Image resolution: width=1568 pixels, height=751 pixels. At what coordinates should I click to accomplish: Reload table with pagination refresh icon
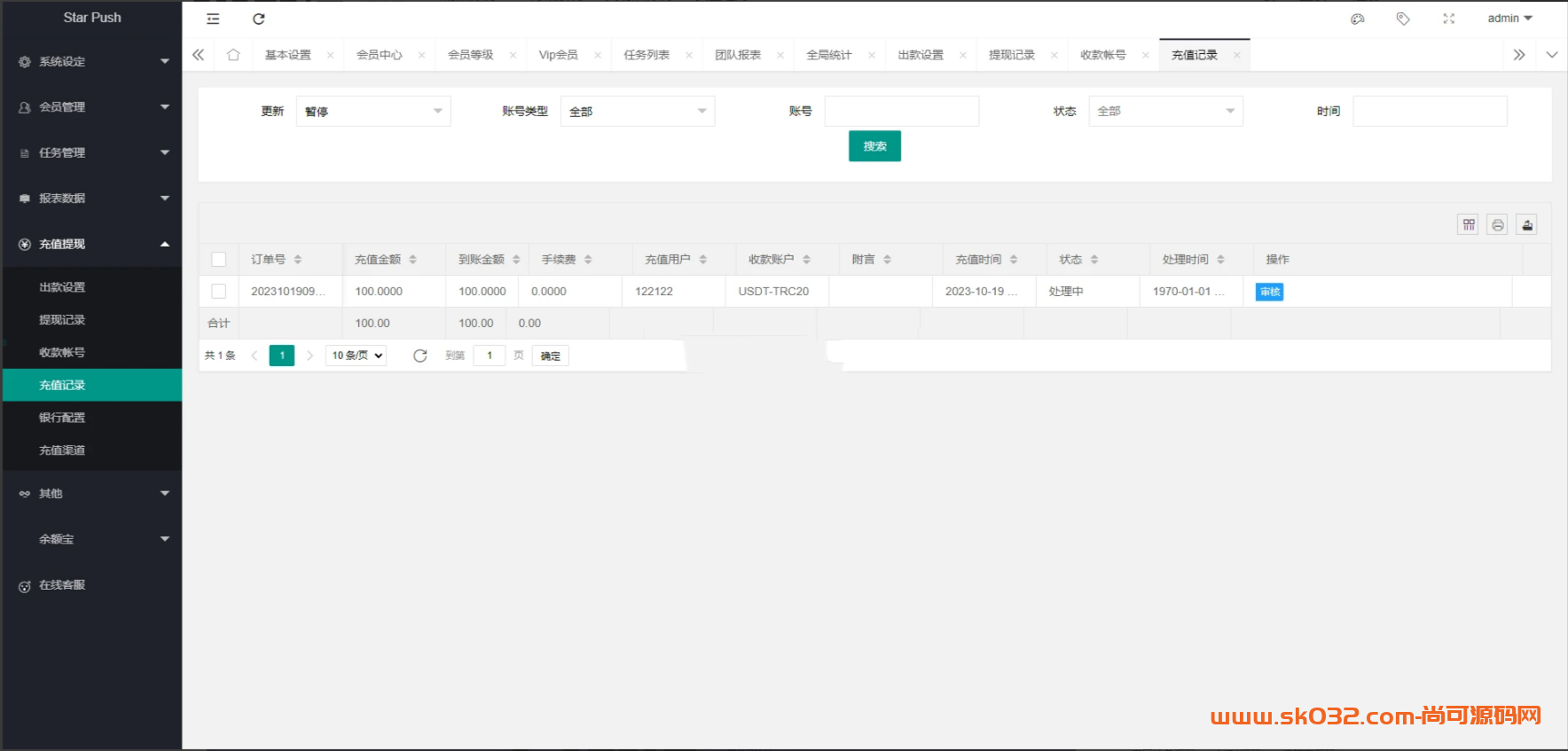pos(420,356)
